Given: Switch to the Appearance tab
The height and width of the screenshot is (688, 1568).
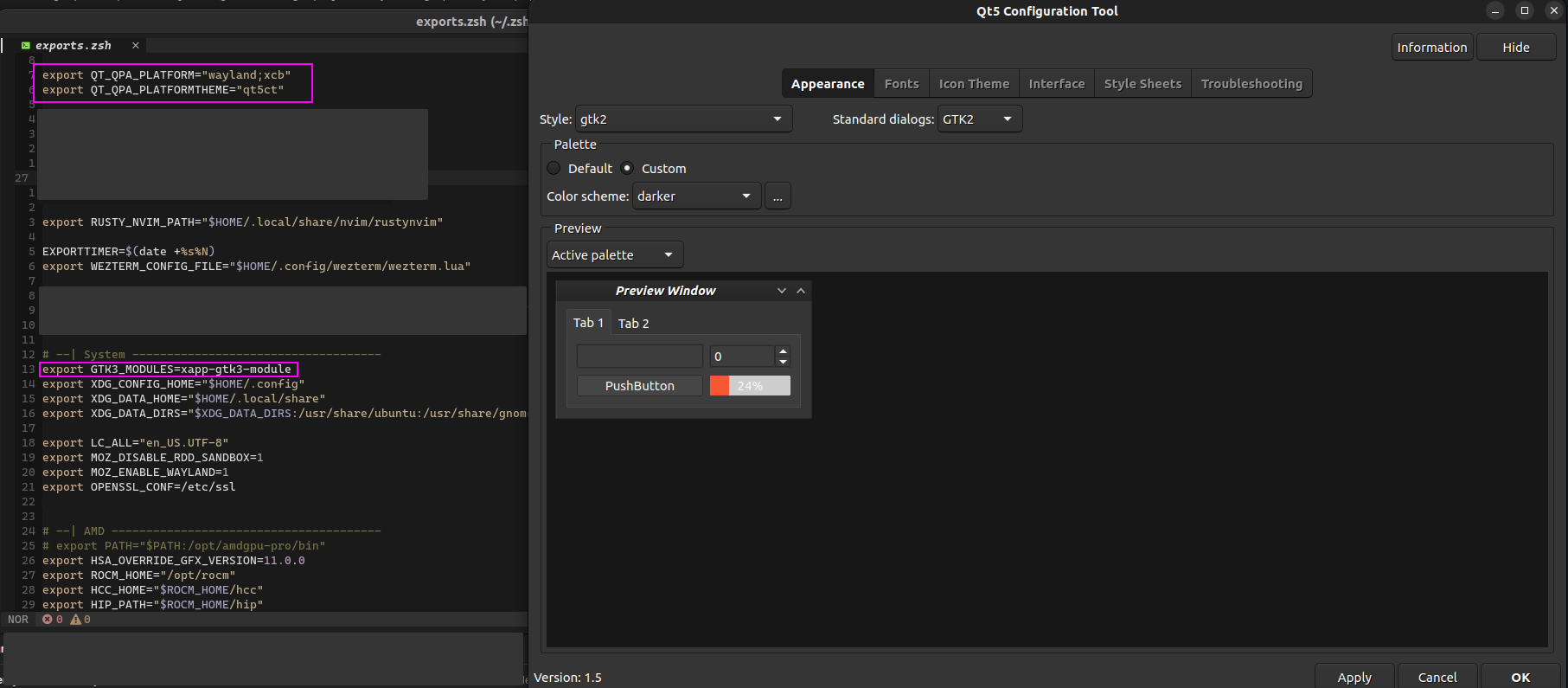Looking at the screenshot, I should click(828, 83).
